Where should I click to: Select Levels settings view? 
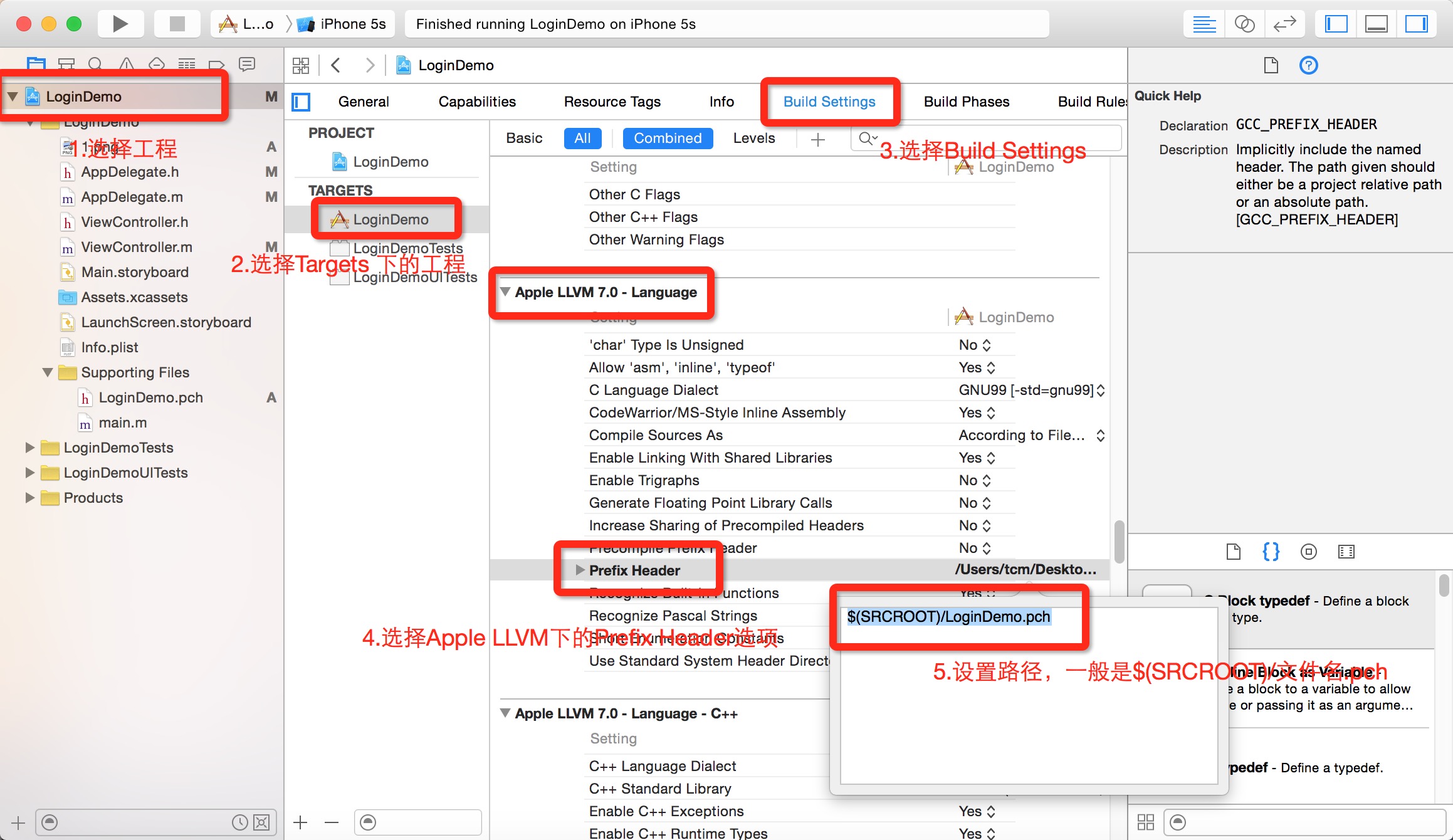point(754,138)
